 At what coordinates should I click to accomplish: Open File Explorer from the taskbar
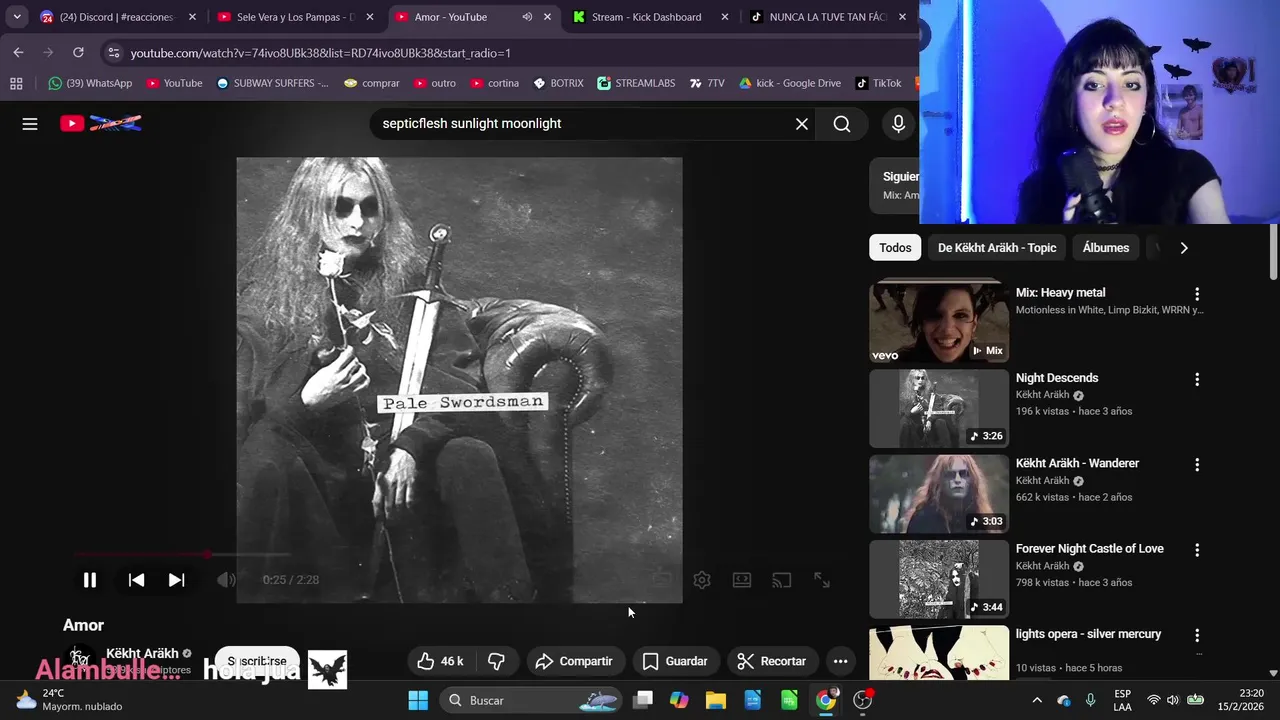pyautogui.click(x=716, y=700)
